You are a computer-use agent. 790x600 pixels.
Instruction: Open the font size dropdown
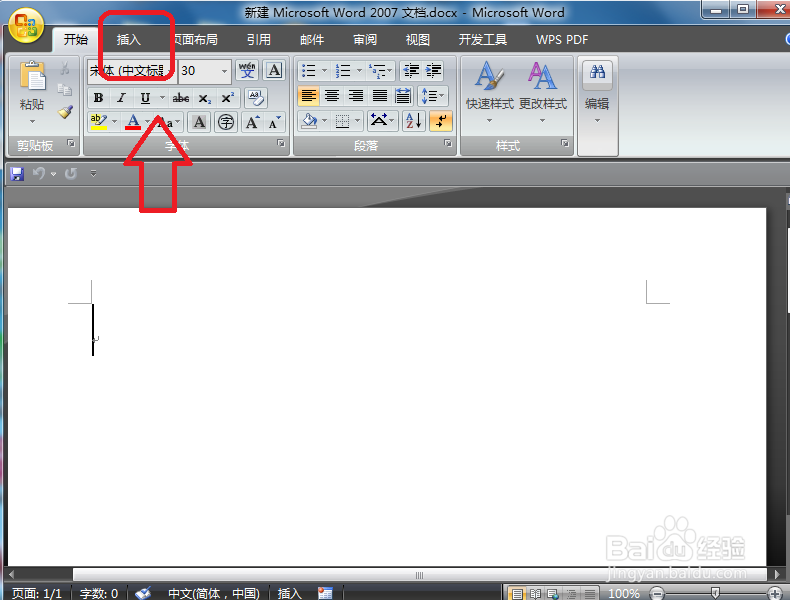(x=224, y=71)
